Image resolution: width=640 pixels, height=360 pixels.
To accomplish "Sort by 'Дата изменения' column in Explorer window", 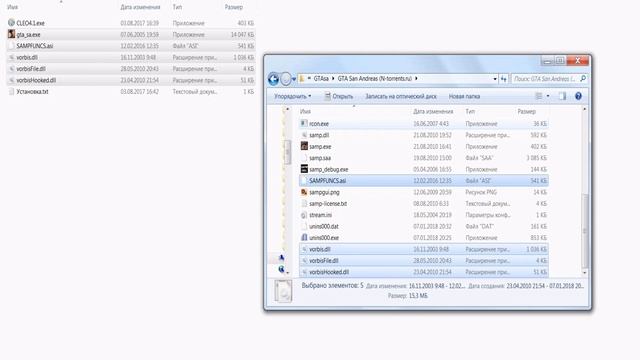I will pyautogui.click(x=433, y=111).
